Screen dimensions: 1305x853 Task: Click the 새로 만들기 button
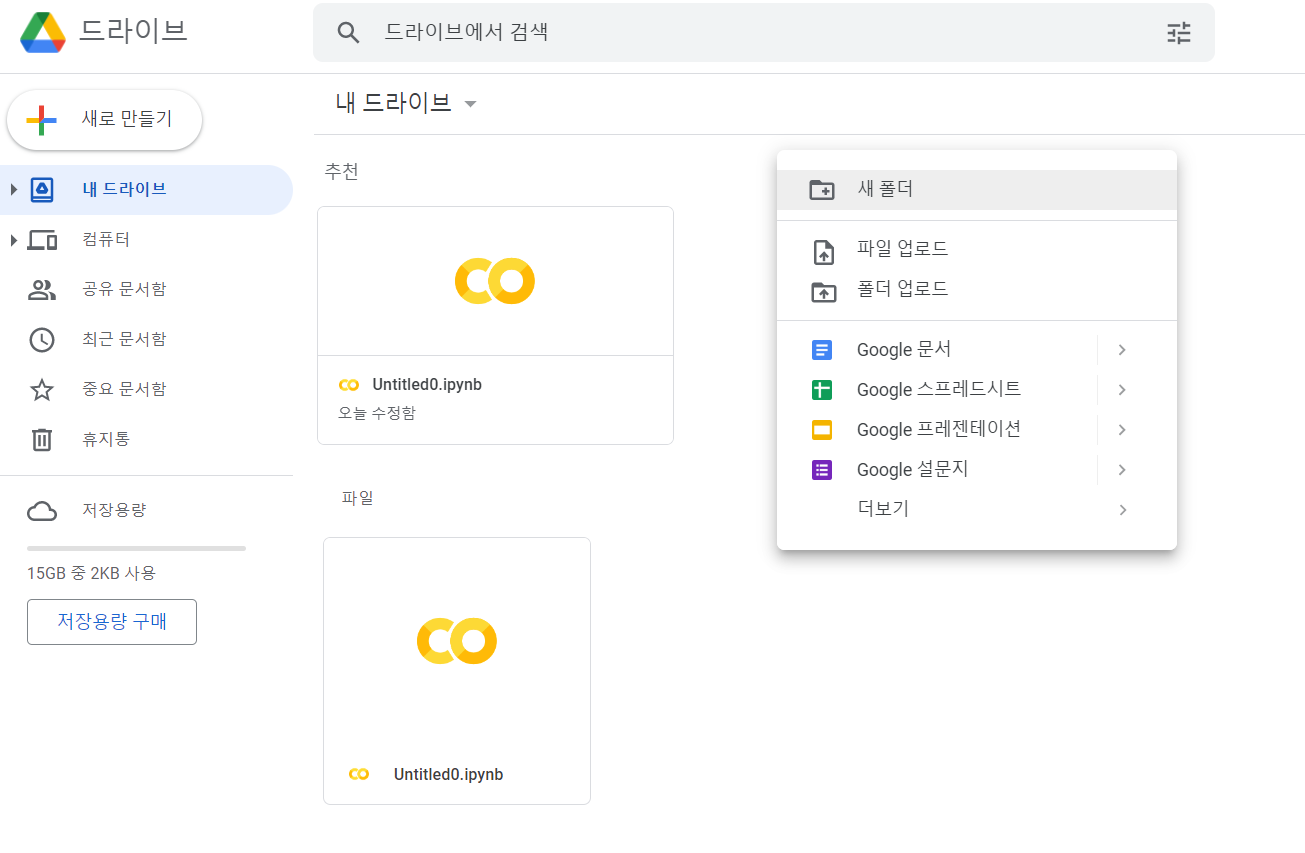point(105,120)
